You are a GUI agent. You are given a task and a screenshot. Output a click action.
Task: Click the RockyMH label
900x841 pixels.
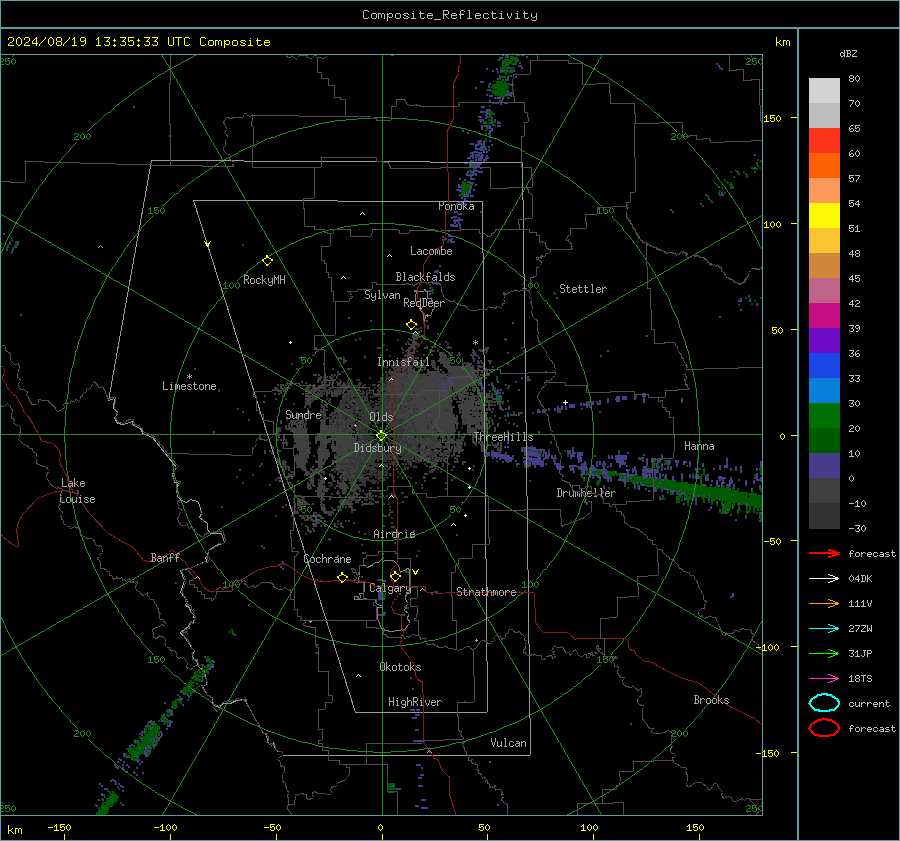coord(264,280)
